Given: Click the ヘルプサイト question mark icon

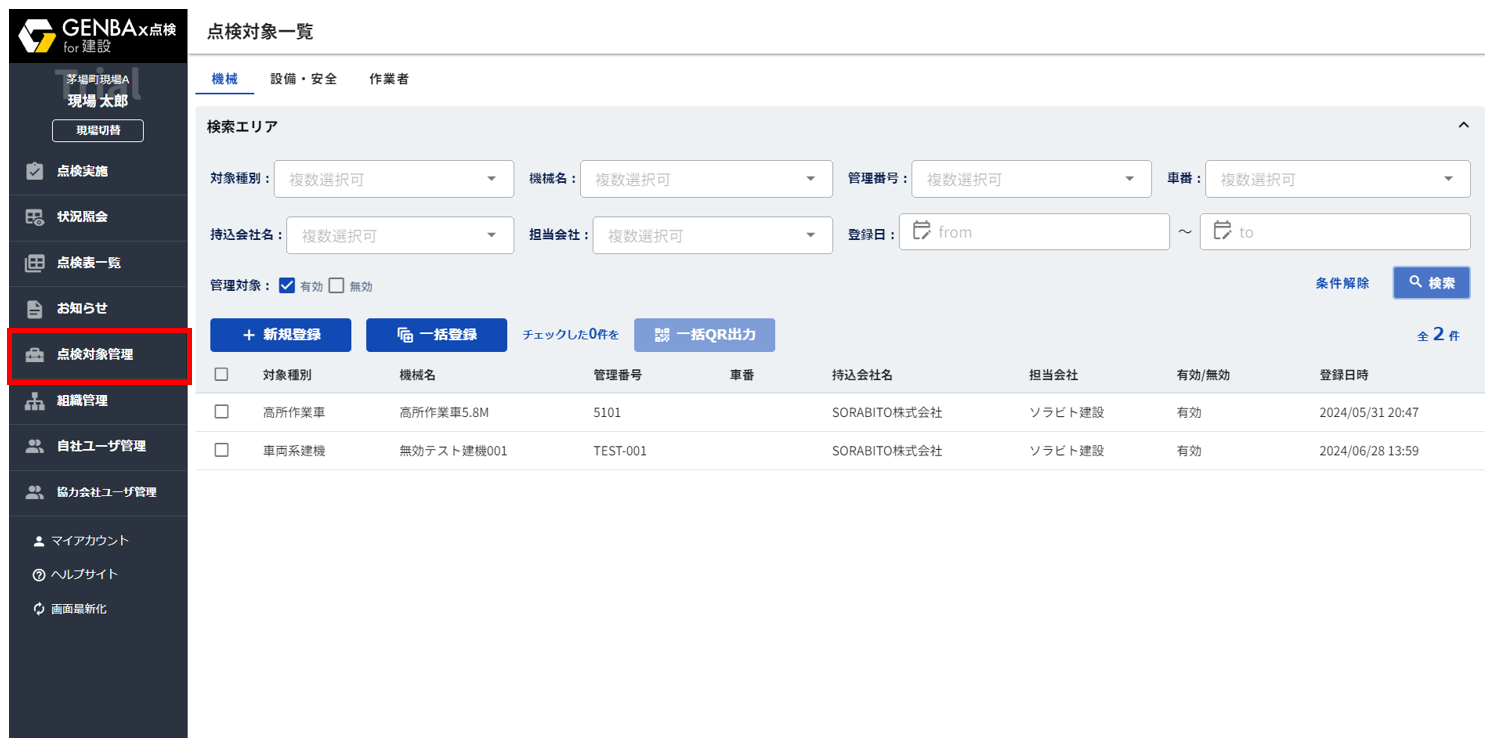Looking at the screenshot, I should [39, 575].
